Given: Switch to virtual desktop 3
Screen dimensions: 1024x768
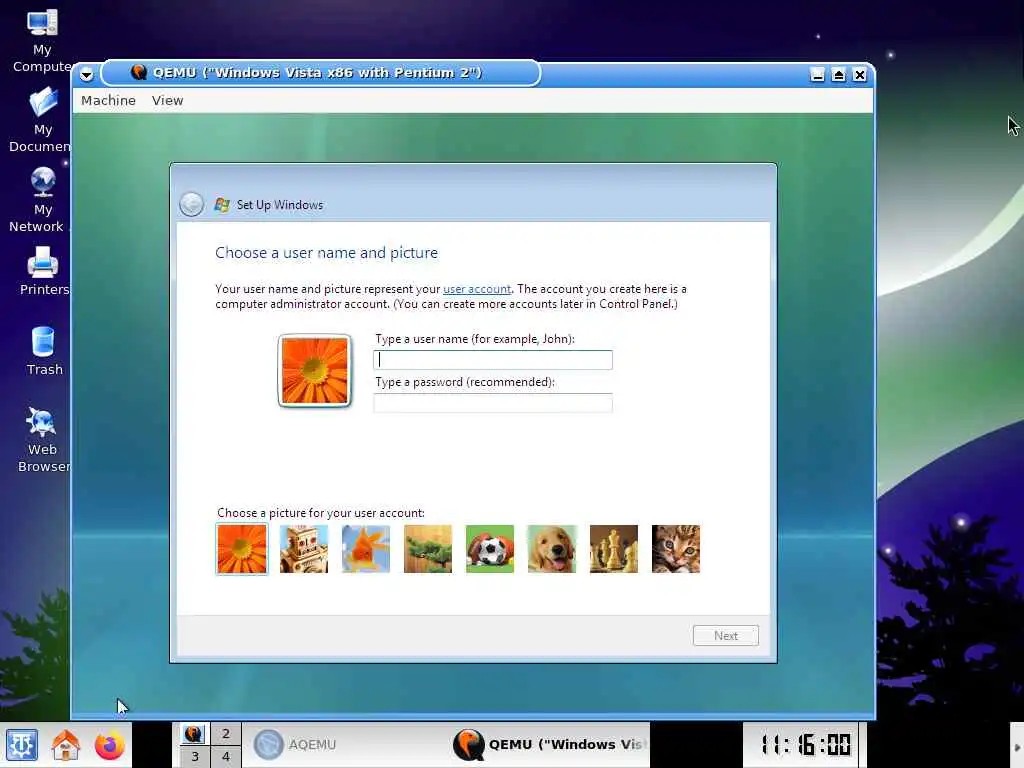Looking at the screenshot, I should (195, 756).
